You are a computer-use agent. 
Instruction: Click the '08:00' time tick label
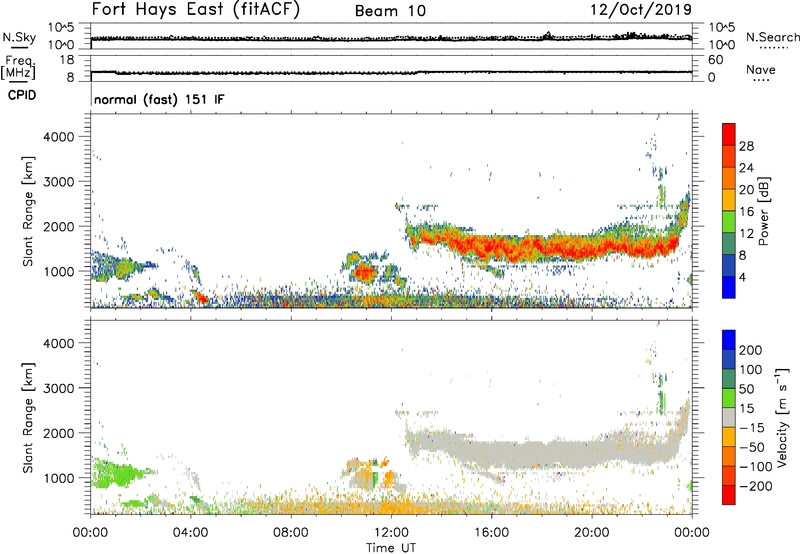point(291,533)
